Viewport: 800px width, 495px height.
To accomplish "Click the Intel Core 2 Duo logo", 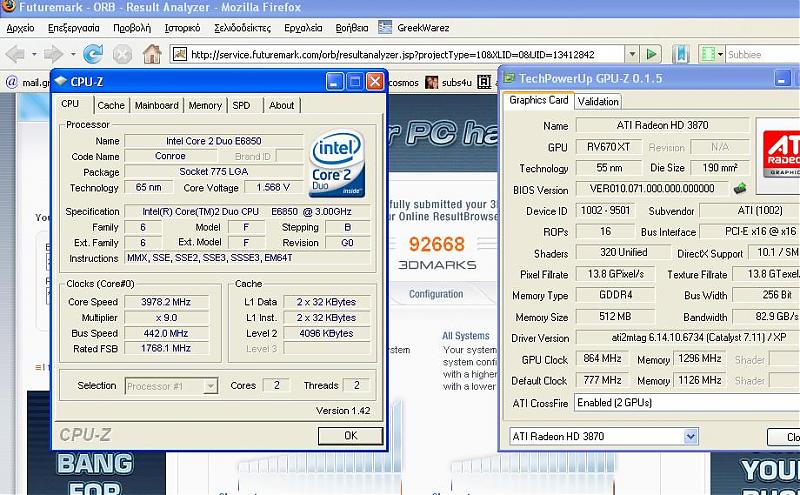I will (x=337, y=163).
